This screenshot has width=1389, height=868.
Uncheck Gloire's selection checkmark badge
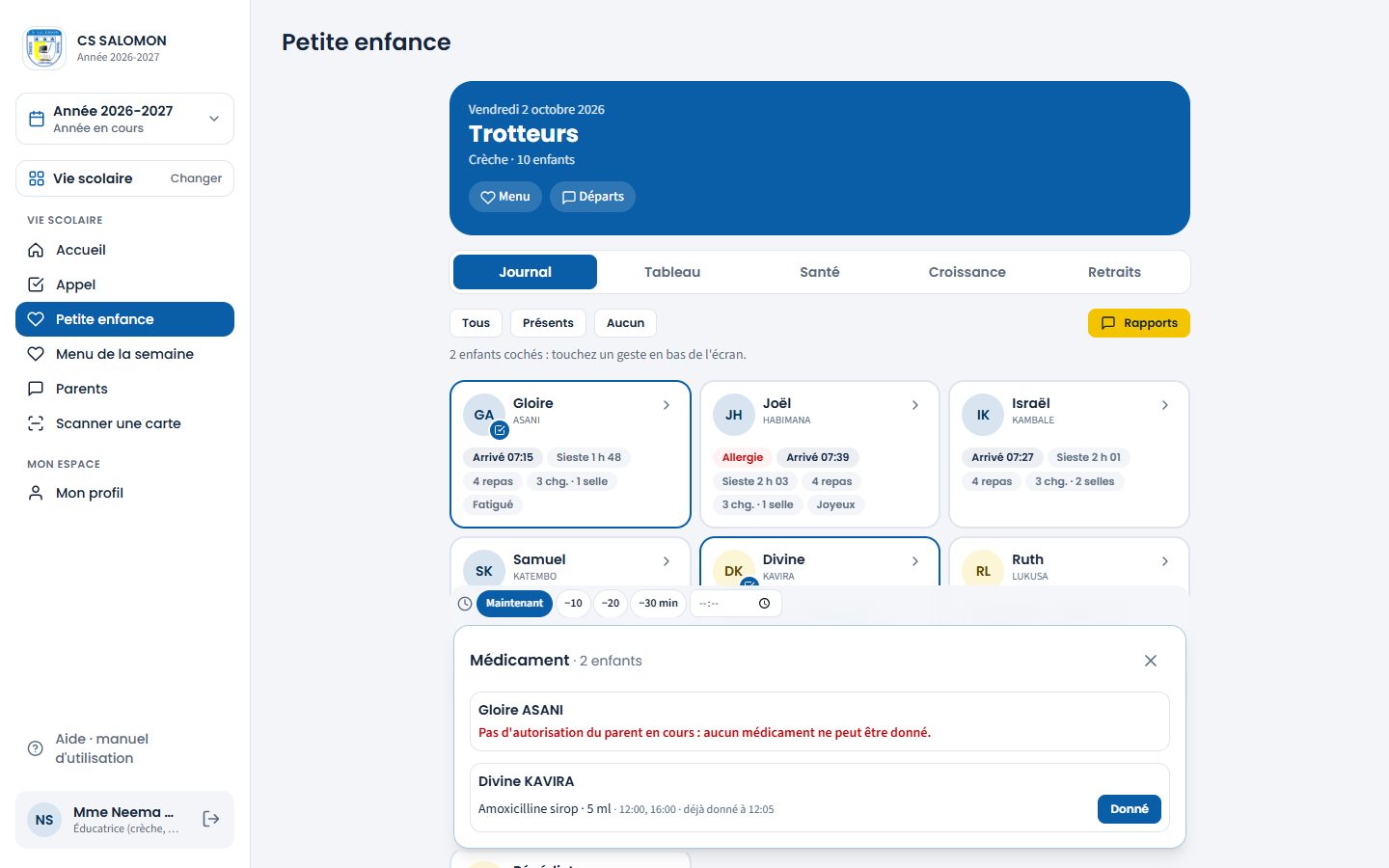[500, 430]
